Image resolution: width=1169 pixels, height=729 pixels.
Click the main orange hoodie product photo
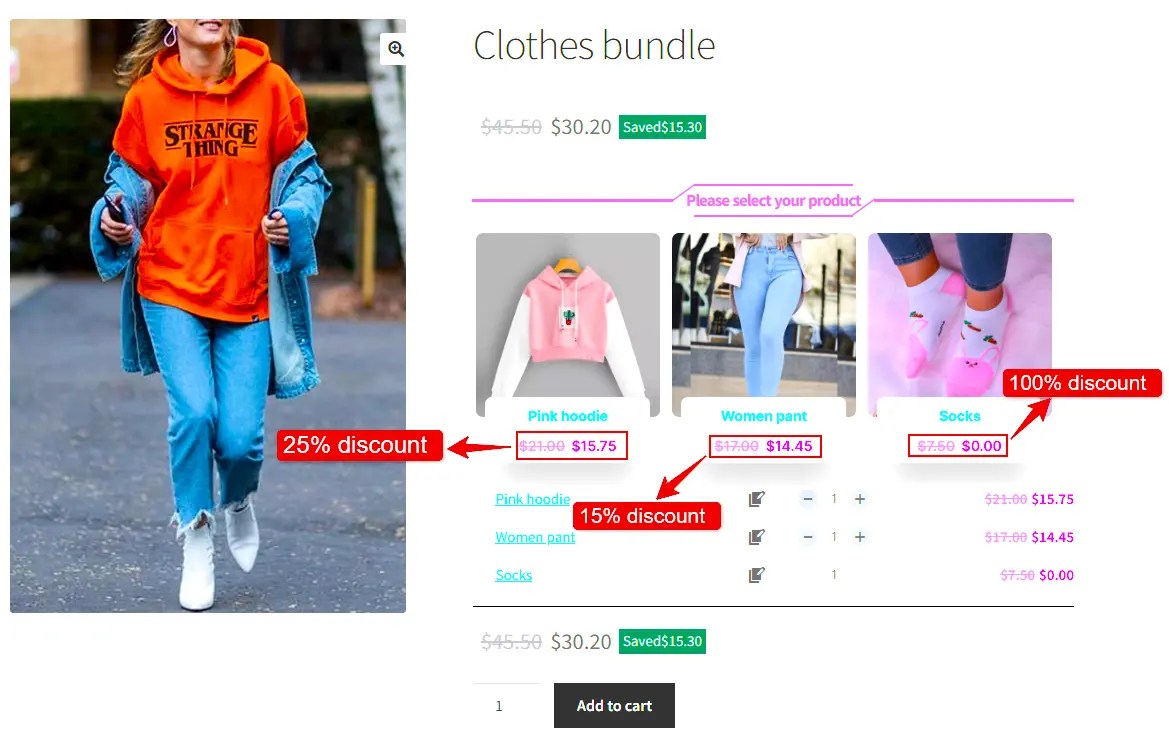pos(208,316)
